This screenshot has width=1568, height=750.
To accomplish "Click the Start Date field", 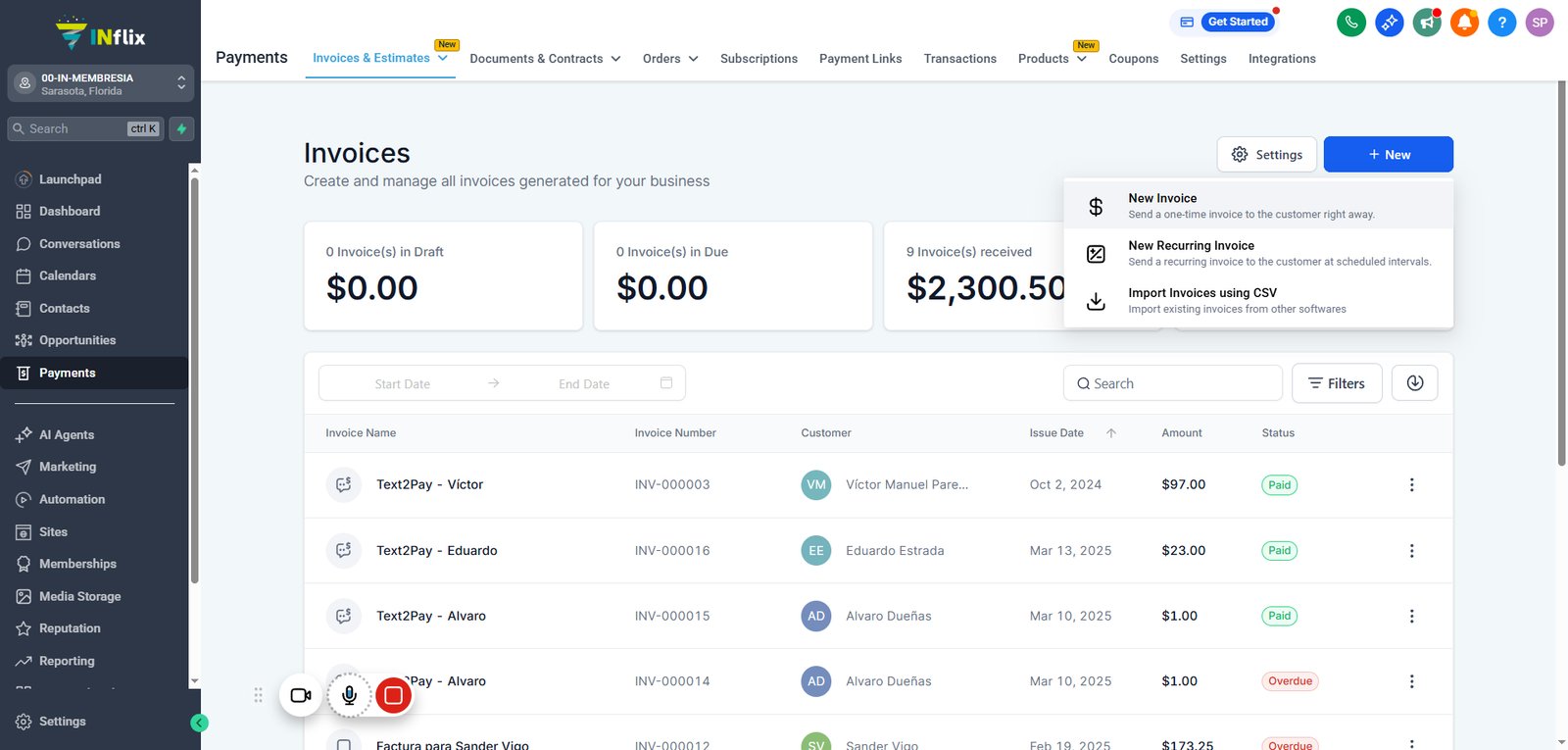I will [402, 384].
